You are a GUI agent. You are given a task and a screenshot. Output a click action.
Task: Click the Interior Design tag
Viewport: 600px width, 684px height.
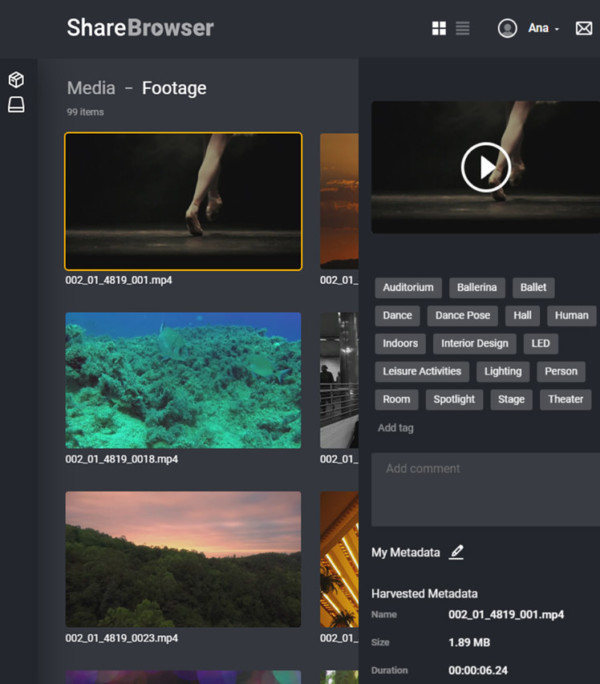click(475, 343)
